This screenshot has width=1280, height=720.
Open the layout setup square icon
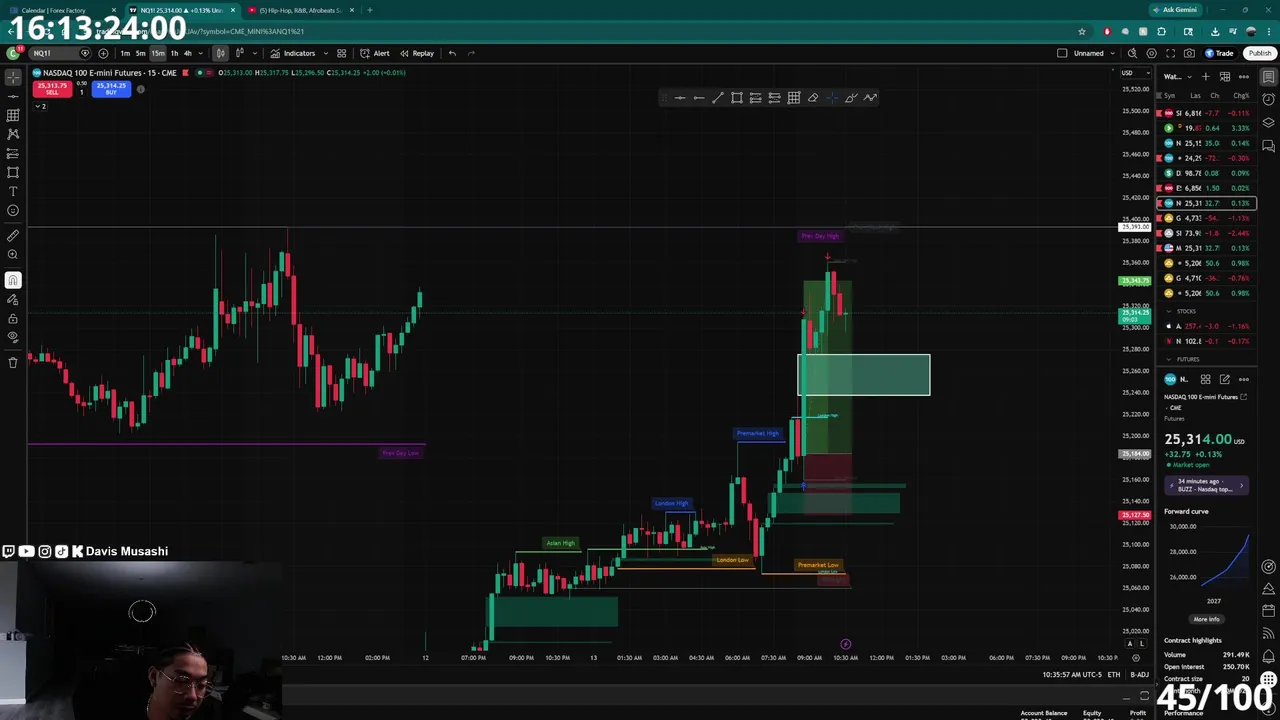point(1062,53)
